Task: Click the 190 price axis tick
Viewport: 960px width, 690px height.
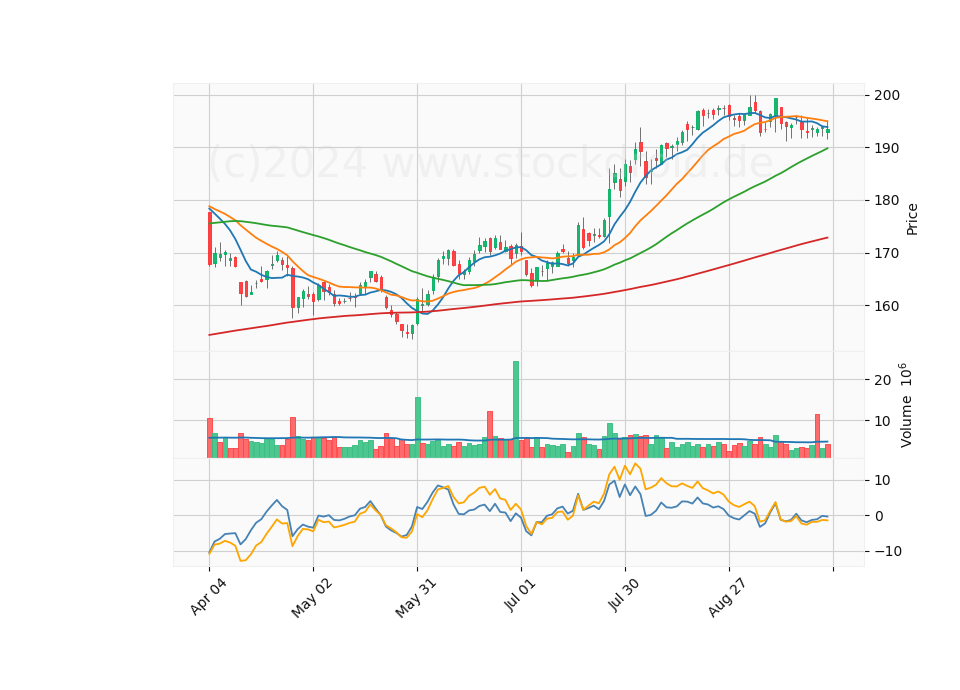Action: 887,148
